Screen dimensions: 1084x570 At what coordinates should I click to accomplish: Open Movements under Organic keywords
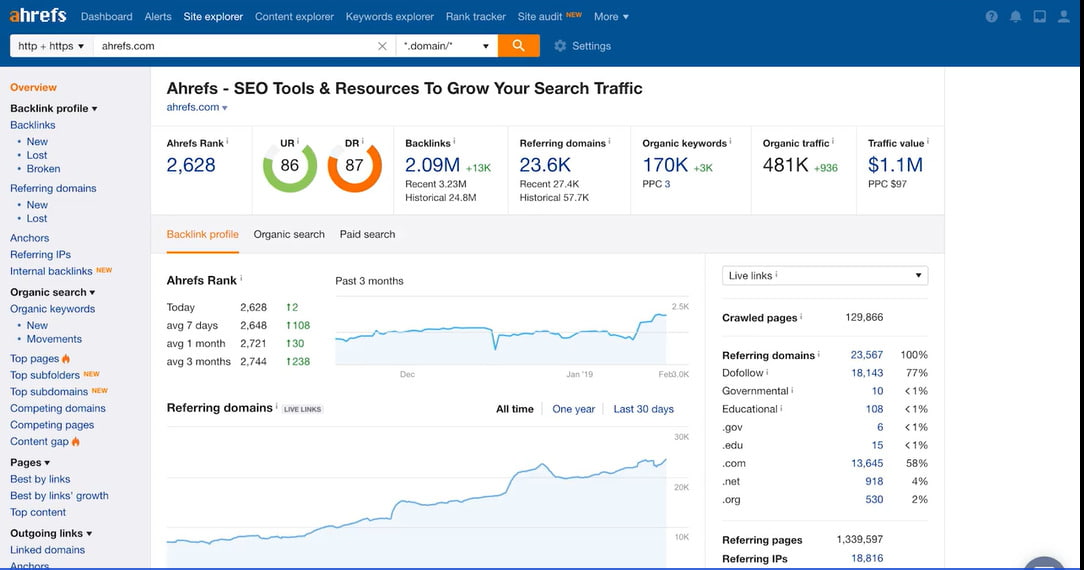pyautogui.click(x=54, y=339)
